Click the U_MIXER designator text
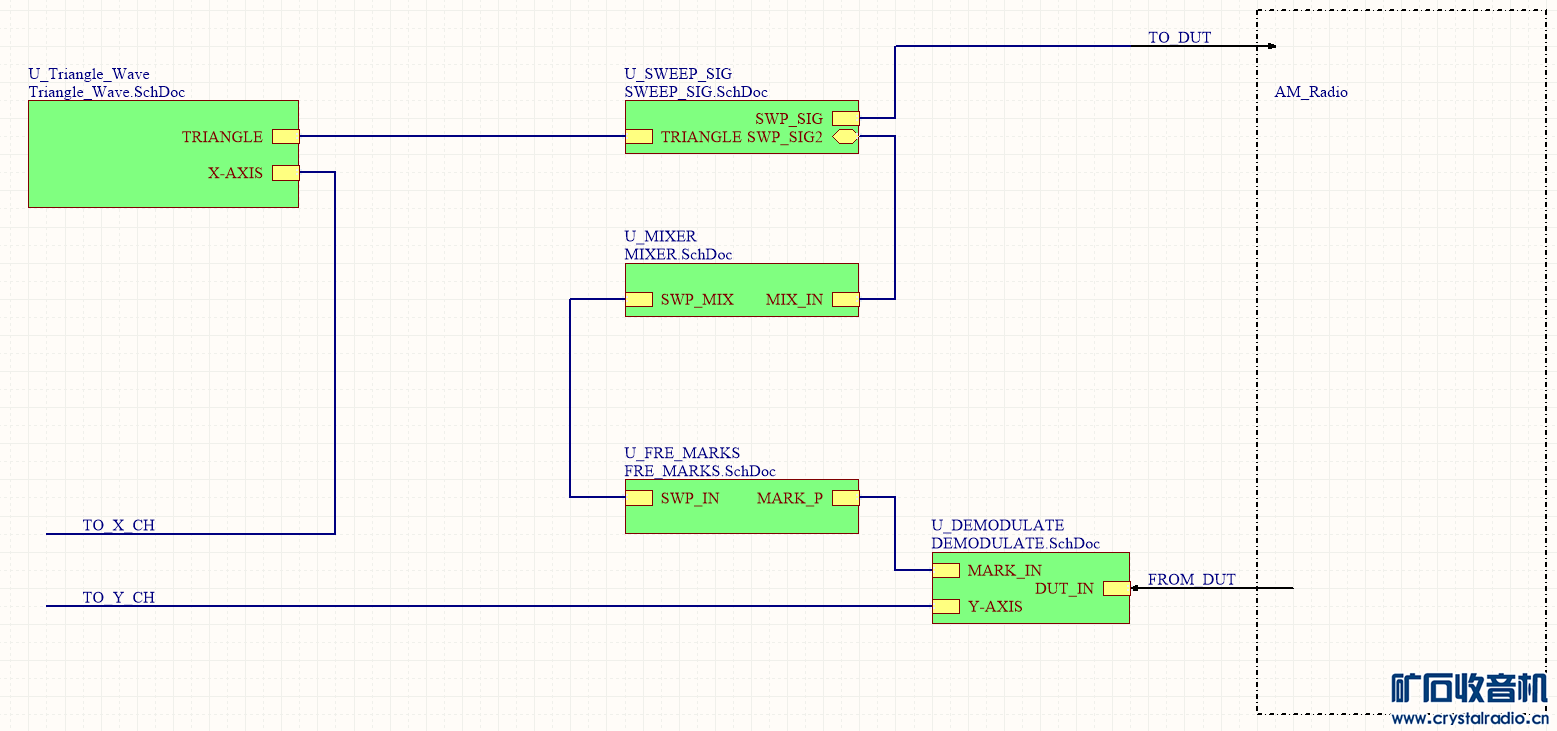The image size is (1557, 731). [x=660, y=237]
